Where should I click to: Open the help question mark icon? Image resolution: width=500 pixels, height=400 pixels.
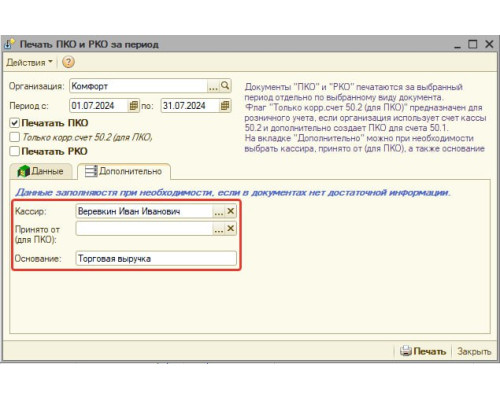pos(68,62)
